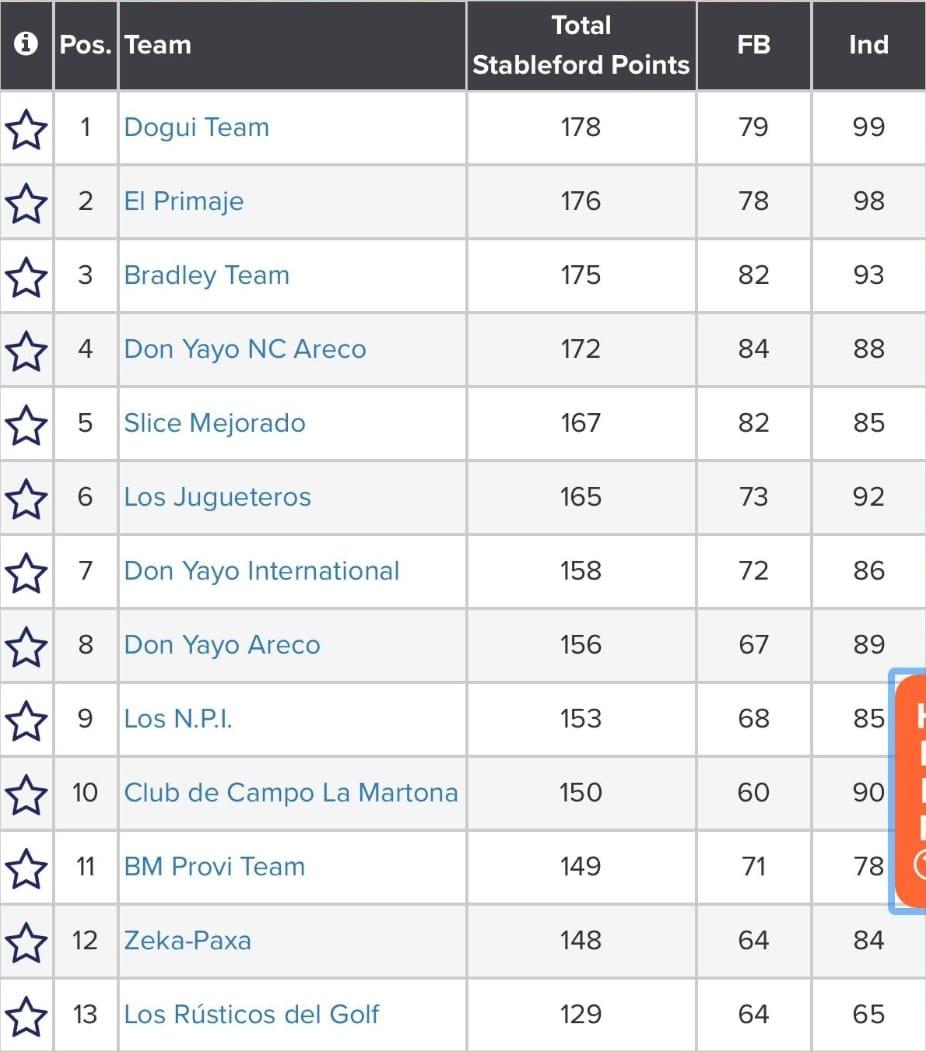View Club de Campo La Martona details
This screenshot has height=1052, width=926.
pos(290,793)
